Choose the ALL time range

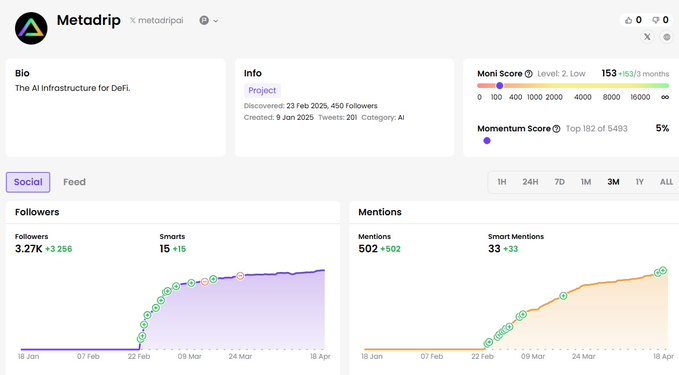(x=666, y=182)
